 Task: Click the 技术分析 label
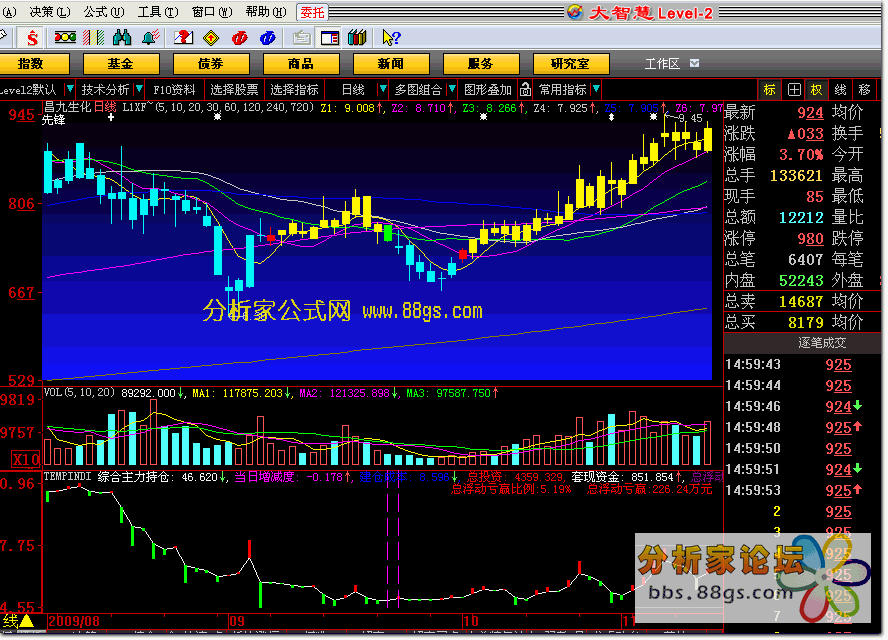point(105,89)
